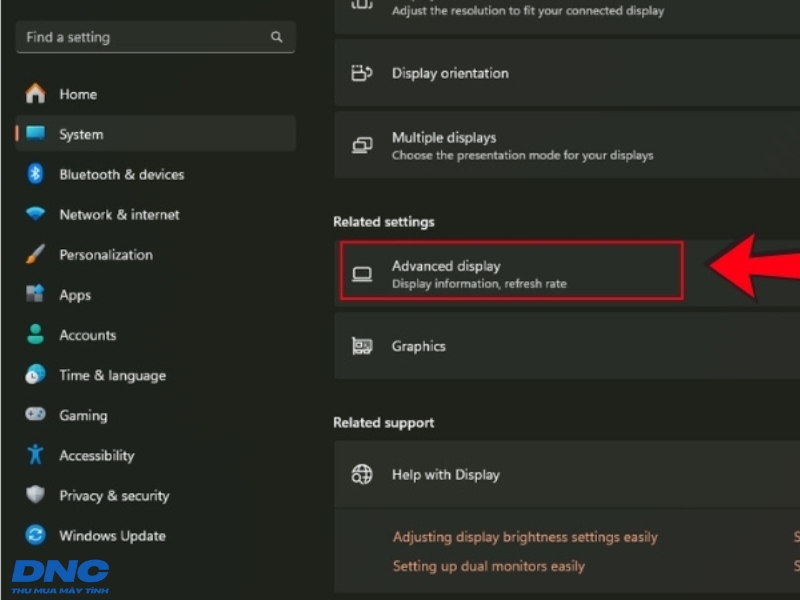This screenshot has height=600, width=800.
Task: Click 'Choose the presentation mode for your displays' text
Action: click(x=522, y=155)
